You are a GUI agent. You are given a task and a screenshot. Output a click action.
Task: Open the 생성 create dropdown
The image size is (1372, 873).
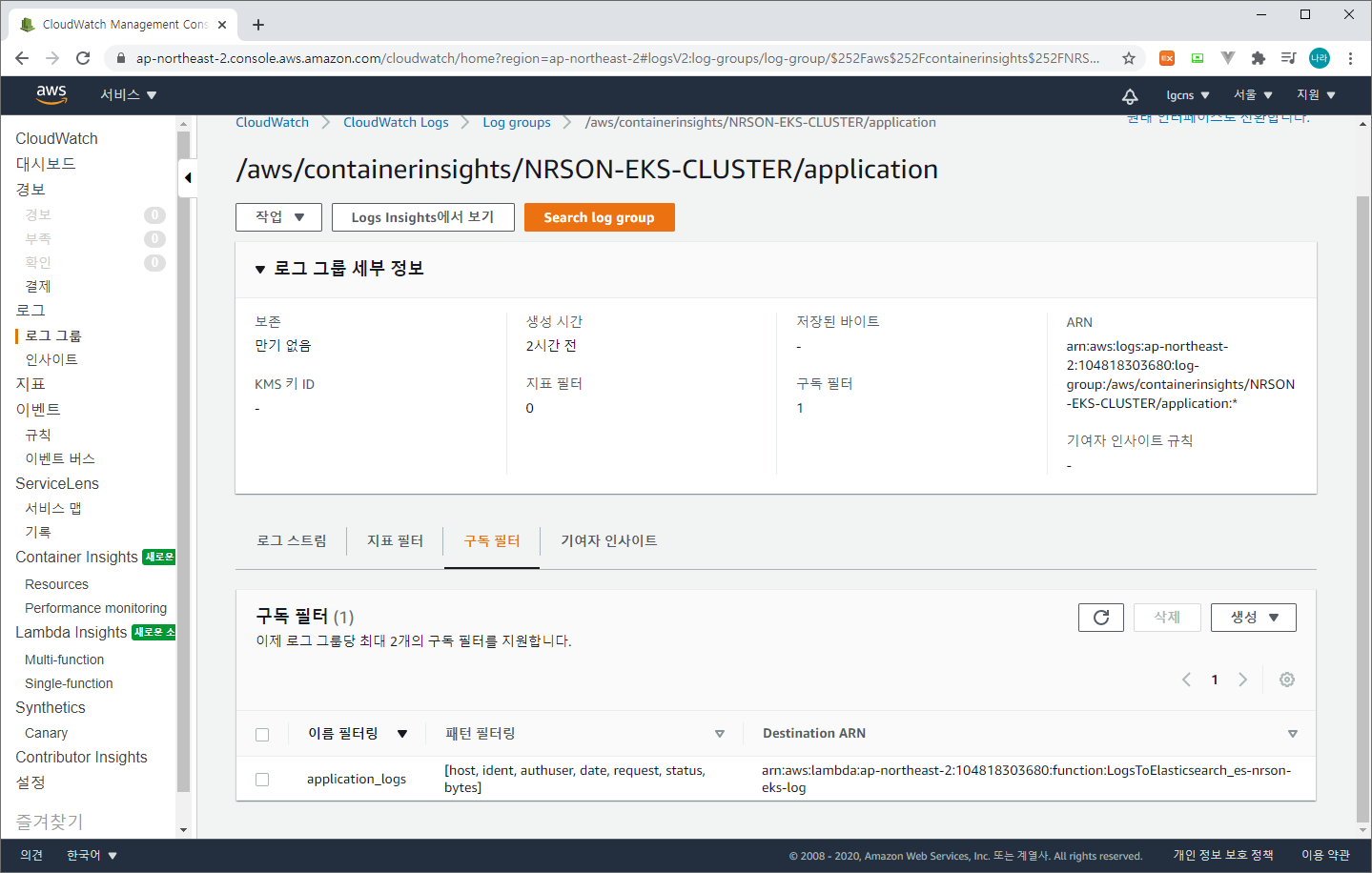click(x=1254, y=618)
